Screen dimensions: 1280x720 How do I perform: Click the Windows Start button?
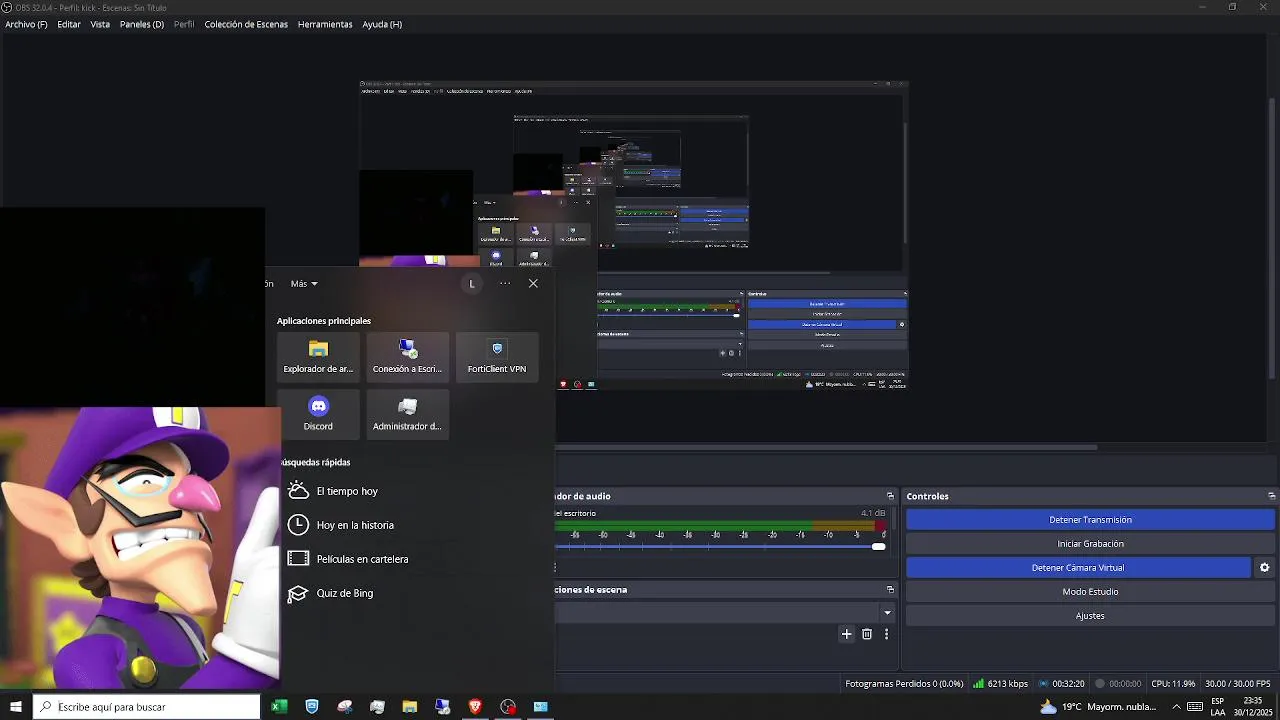click(16, 707)
